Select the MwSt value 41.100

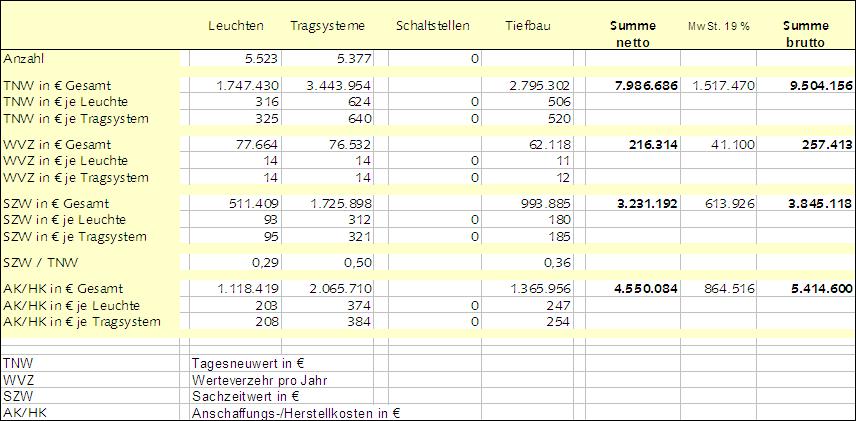[x=735, y=145]
